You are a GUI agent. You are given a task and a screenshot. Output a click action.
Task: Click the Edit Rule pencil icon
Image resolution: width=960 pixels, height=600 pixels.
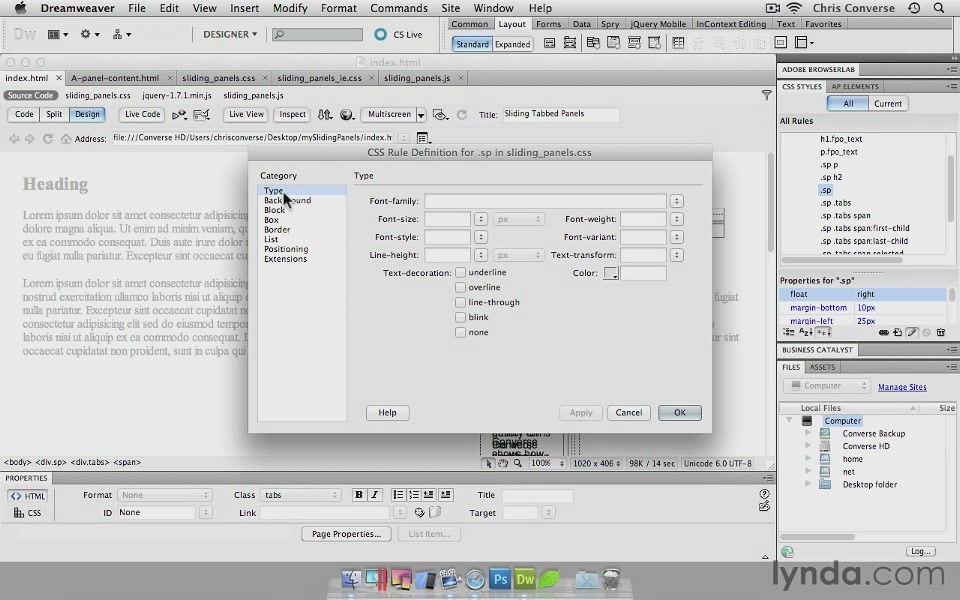[x=912, y=332]
